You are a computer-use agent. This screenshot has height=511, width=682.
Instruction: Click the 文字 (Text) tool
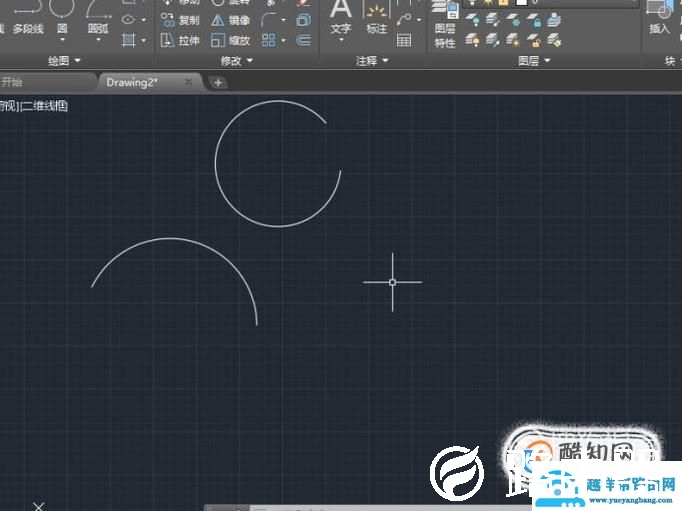(341, 18)
